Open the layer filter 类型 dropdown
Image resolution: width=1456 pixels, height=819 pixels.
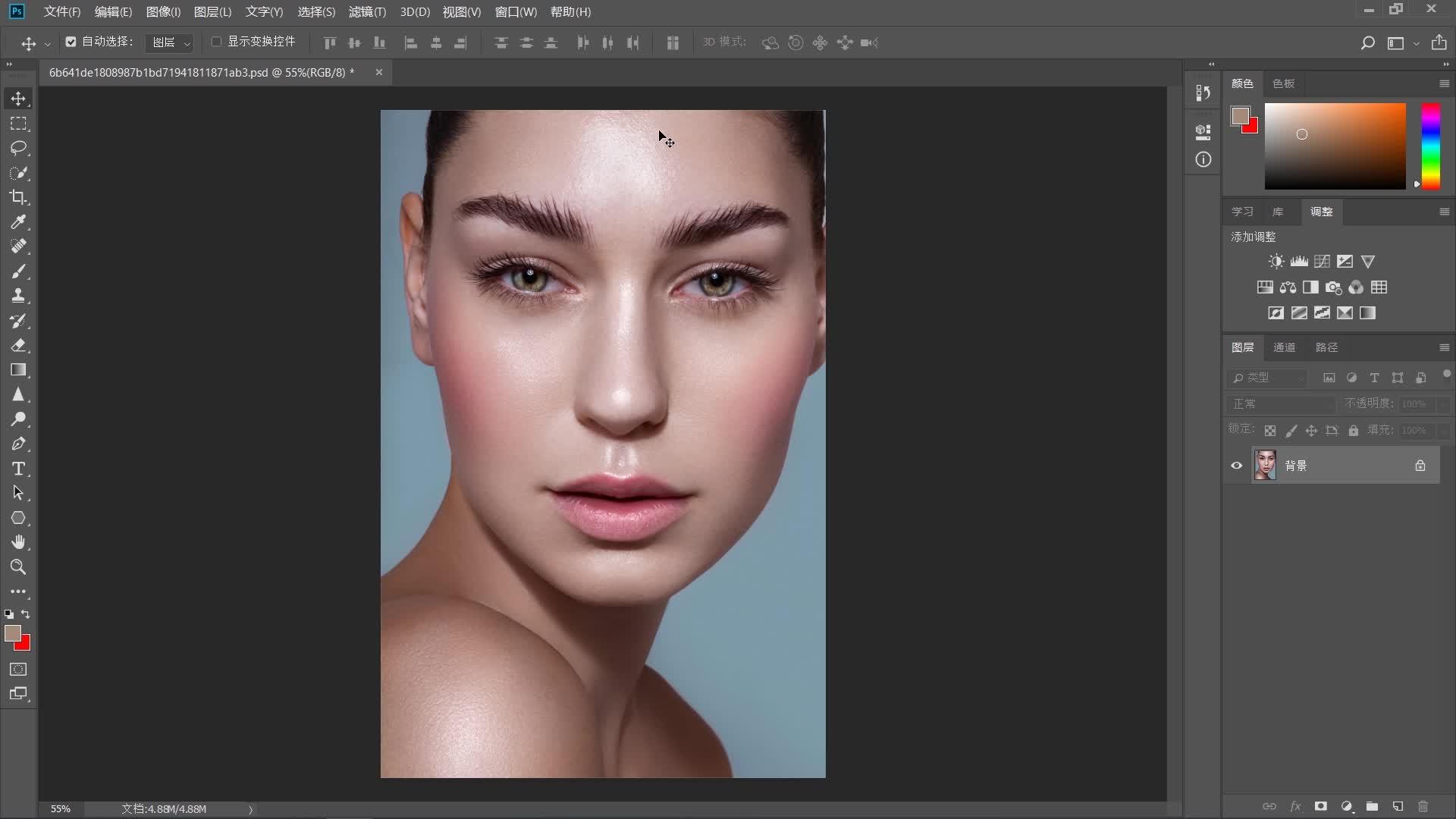coord(1268,378)
